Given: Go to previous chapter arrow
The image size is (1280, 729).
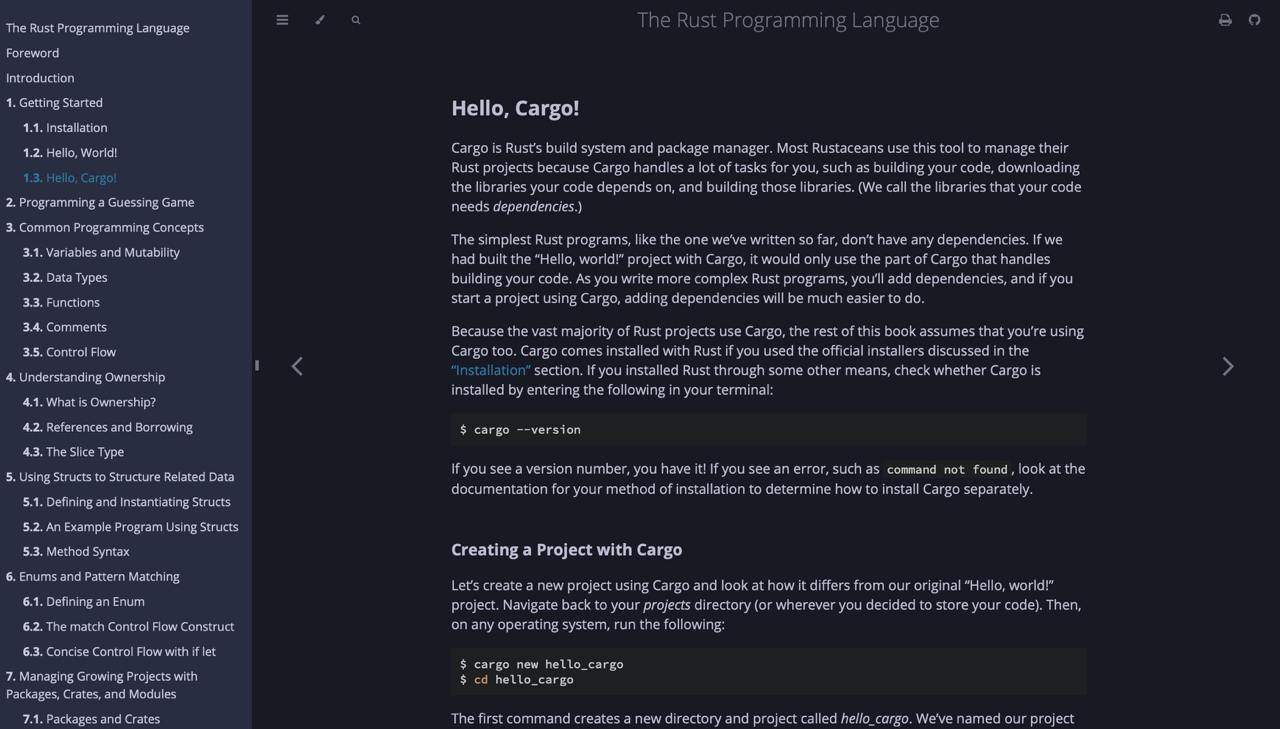Looking at the screenshot, I should 297,367.
